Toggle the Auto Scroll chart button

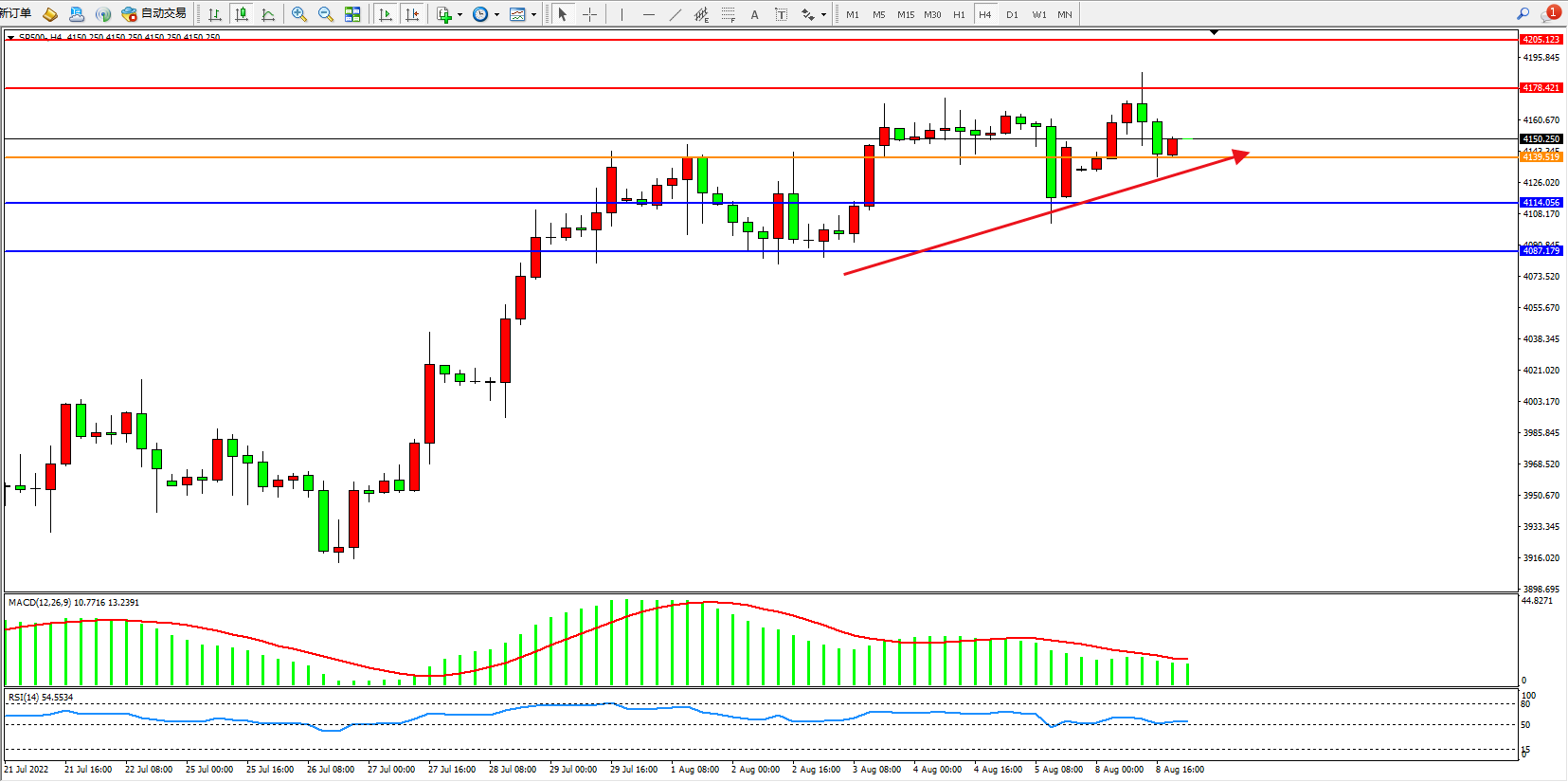[385, 14]
